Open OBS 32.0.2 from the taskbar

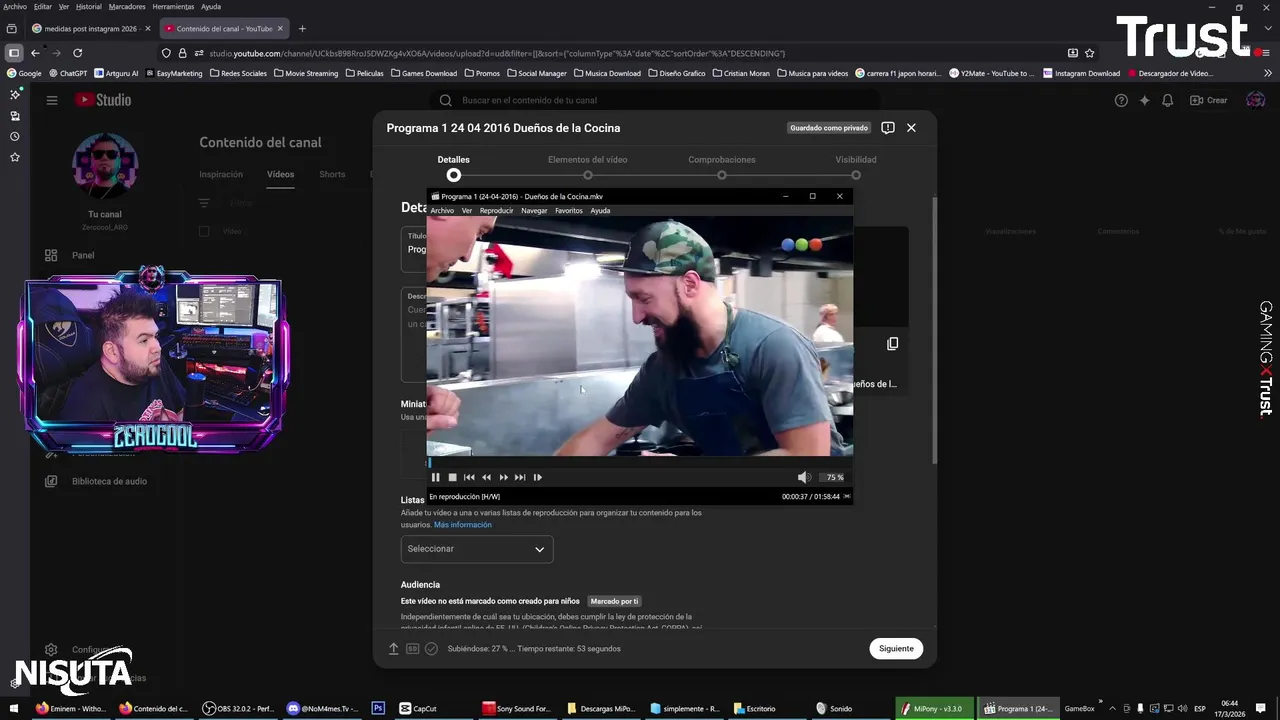click(x=238, y=708)
